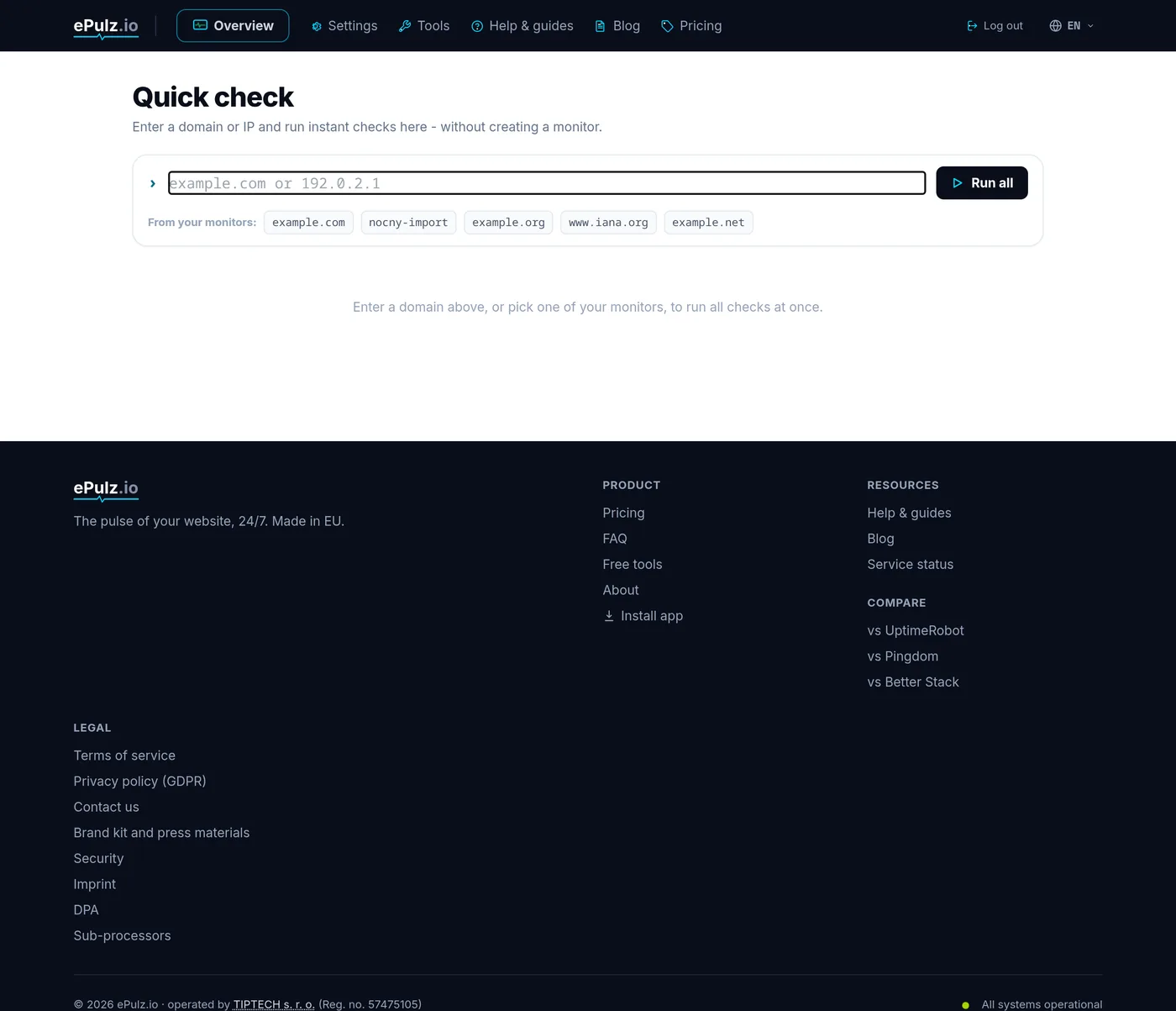Click Install app footer link text
This screenshot has width=1176, height=1011.
coord(652,616)
